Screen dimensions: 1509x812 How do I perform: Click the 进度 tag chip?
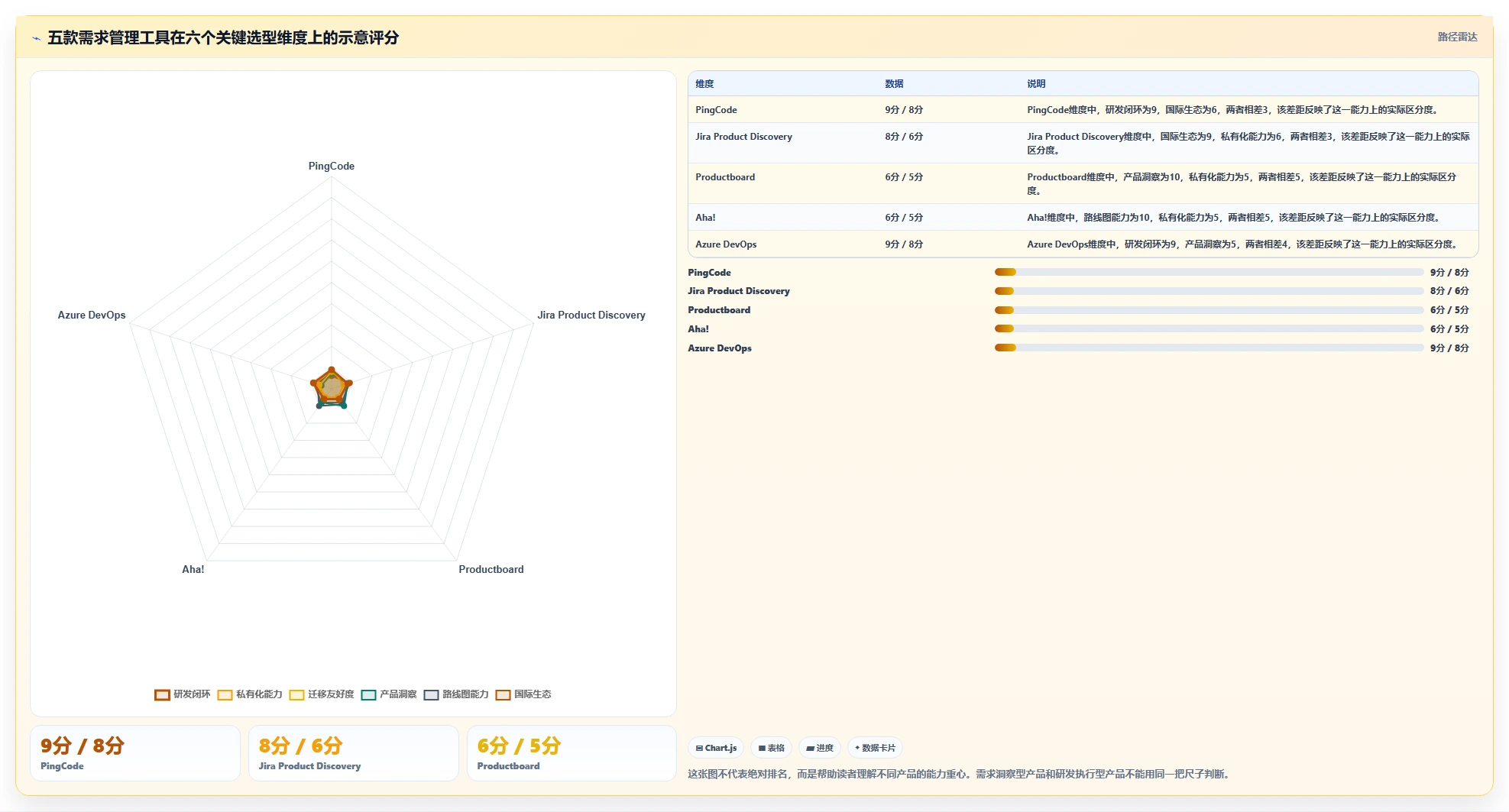[x=820, y=748]
